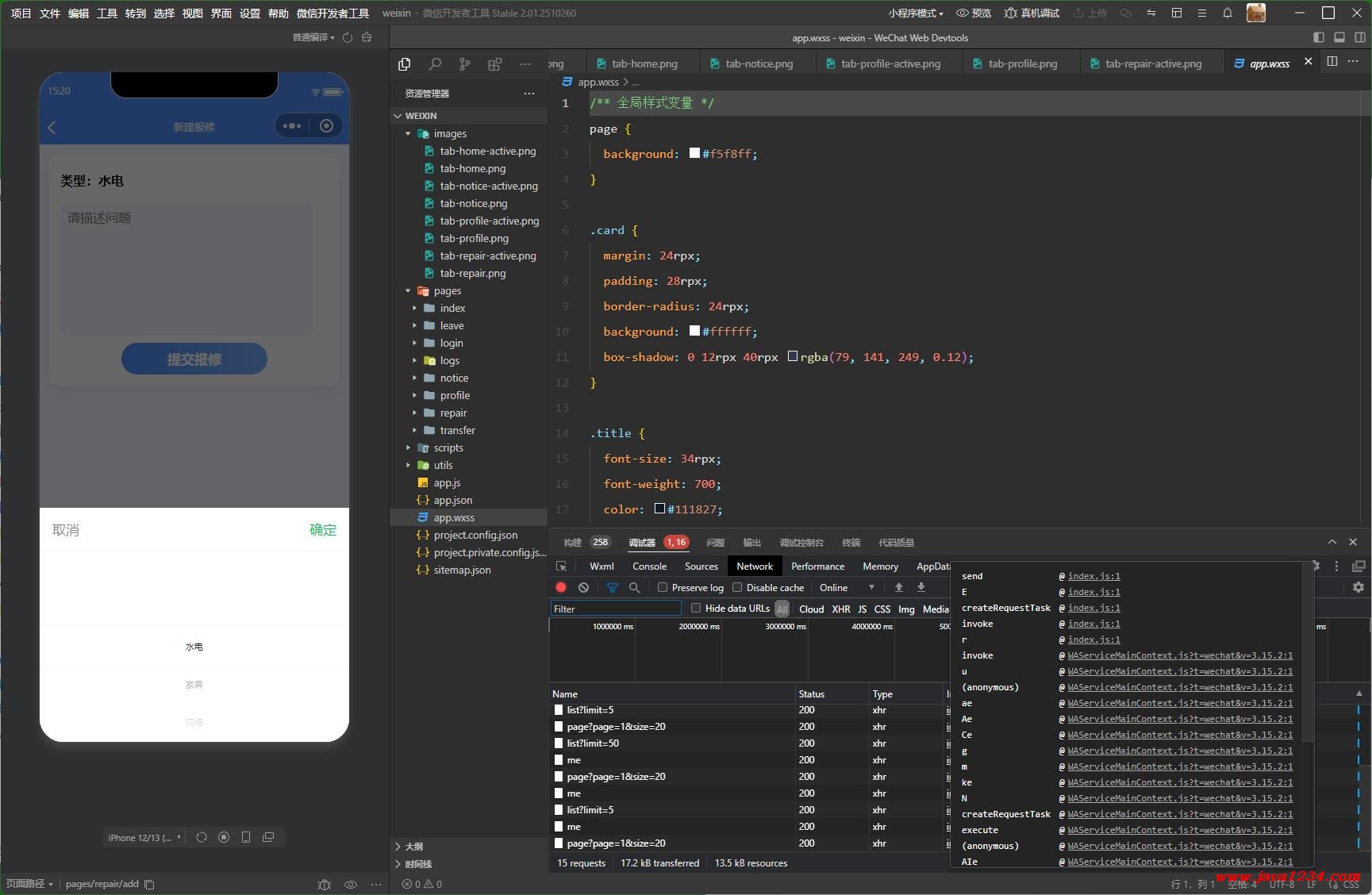Screen dimensions: 1372x895
Task: Open the source control icon
Action: pyautogui.click(x=464, y=64)
